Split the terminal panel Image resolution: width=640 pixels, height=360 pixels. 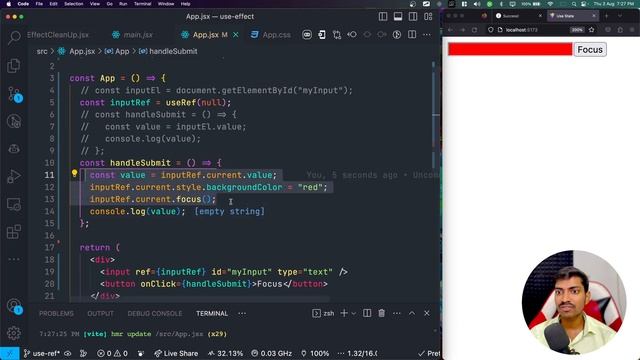pos(367,313)
